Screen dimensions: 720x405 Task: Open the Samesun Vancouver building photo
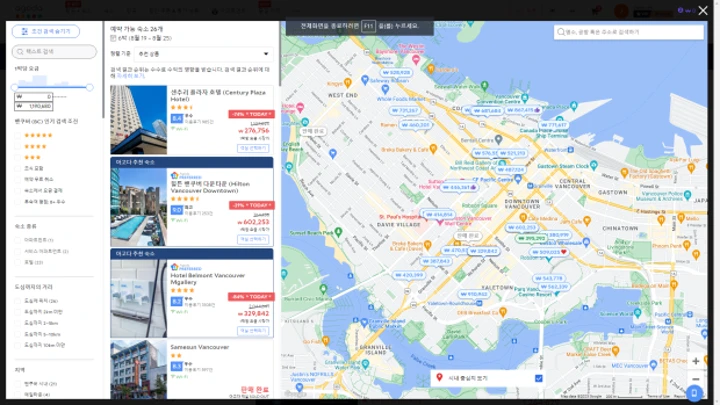tap(139, 369)
